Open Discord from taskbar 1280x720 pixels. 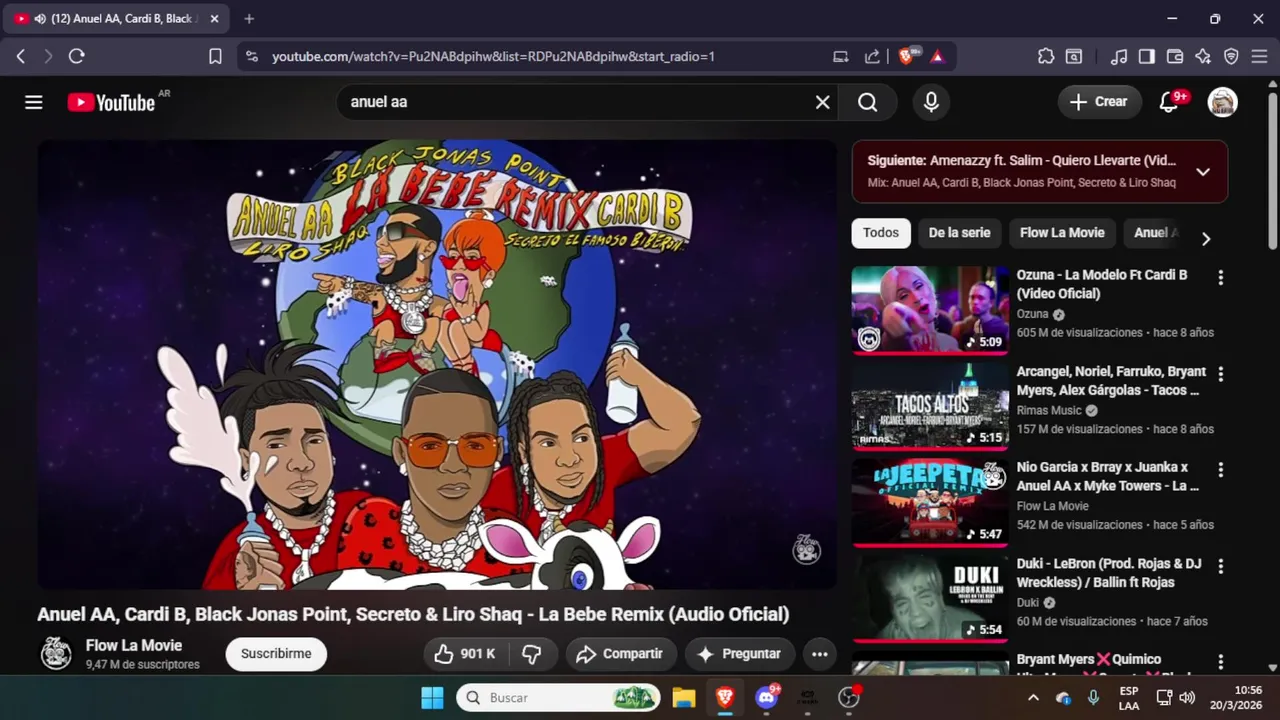click(767, 698)
